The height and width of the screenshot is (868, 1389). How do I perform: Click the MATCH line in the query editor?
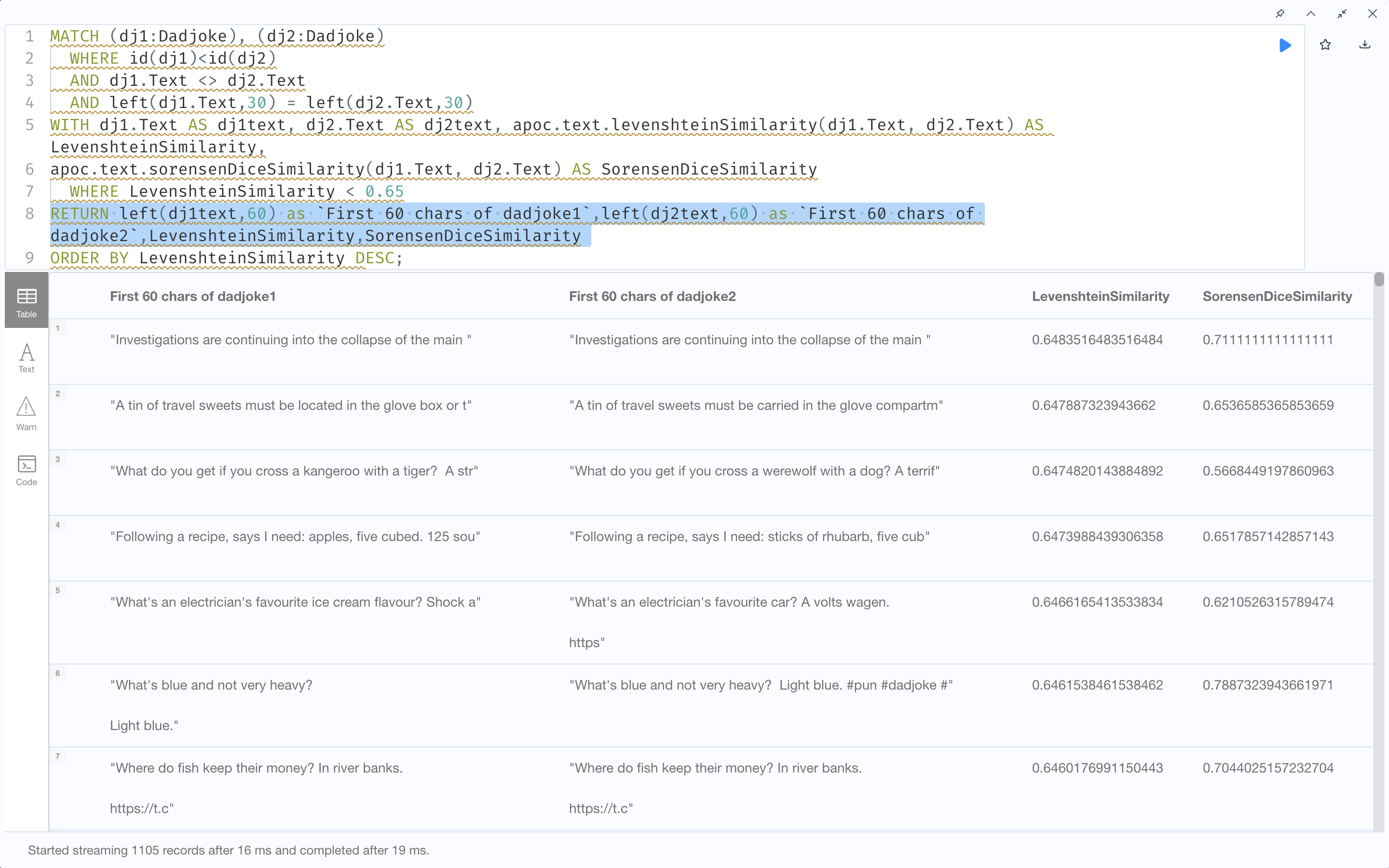coord(217,36)
